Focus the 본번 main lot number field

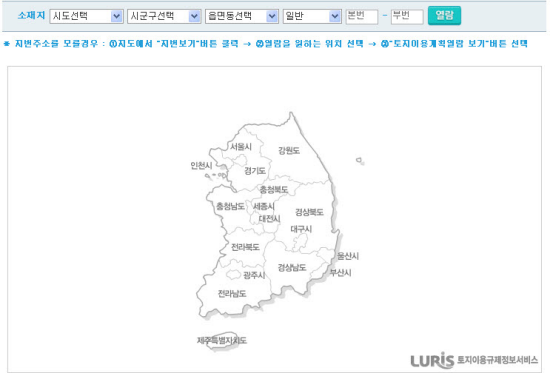pos(362,16)
